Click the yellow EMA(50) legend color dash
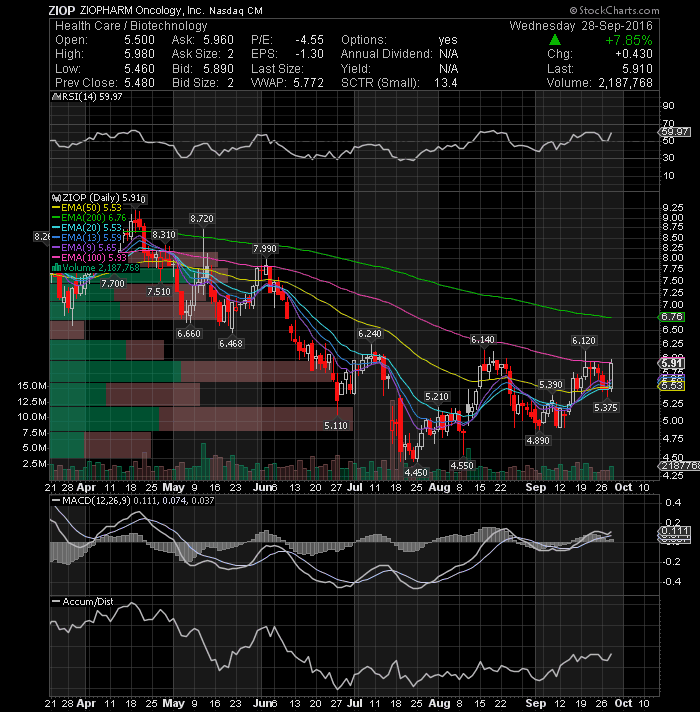 pos(56,208)
